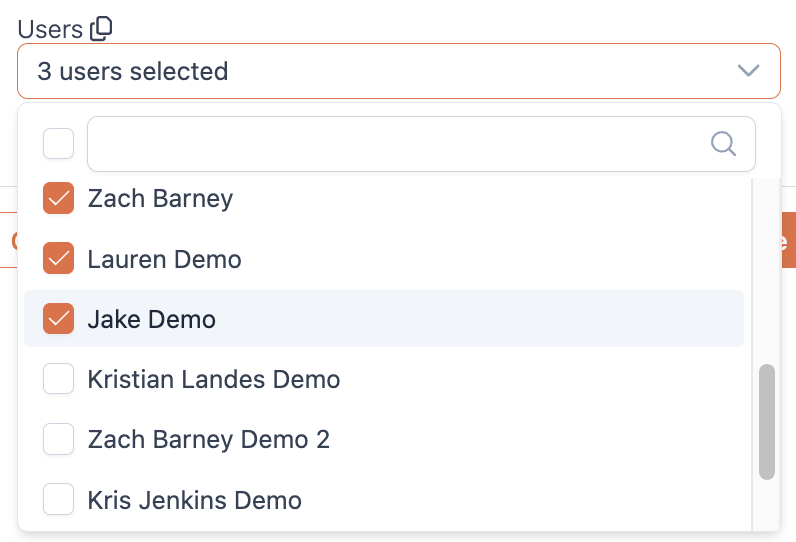Click the Jake Demo option label
This screenshot has width=796, height=542.
pyautogui.click(x=152, y=320)
